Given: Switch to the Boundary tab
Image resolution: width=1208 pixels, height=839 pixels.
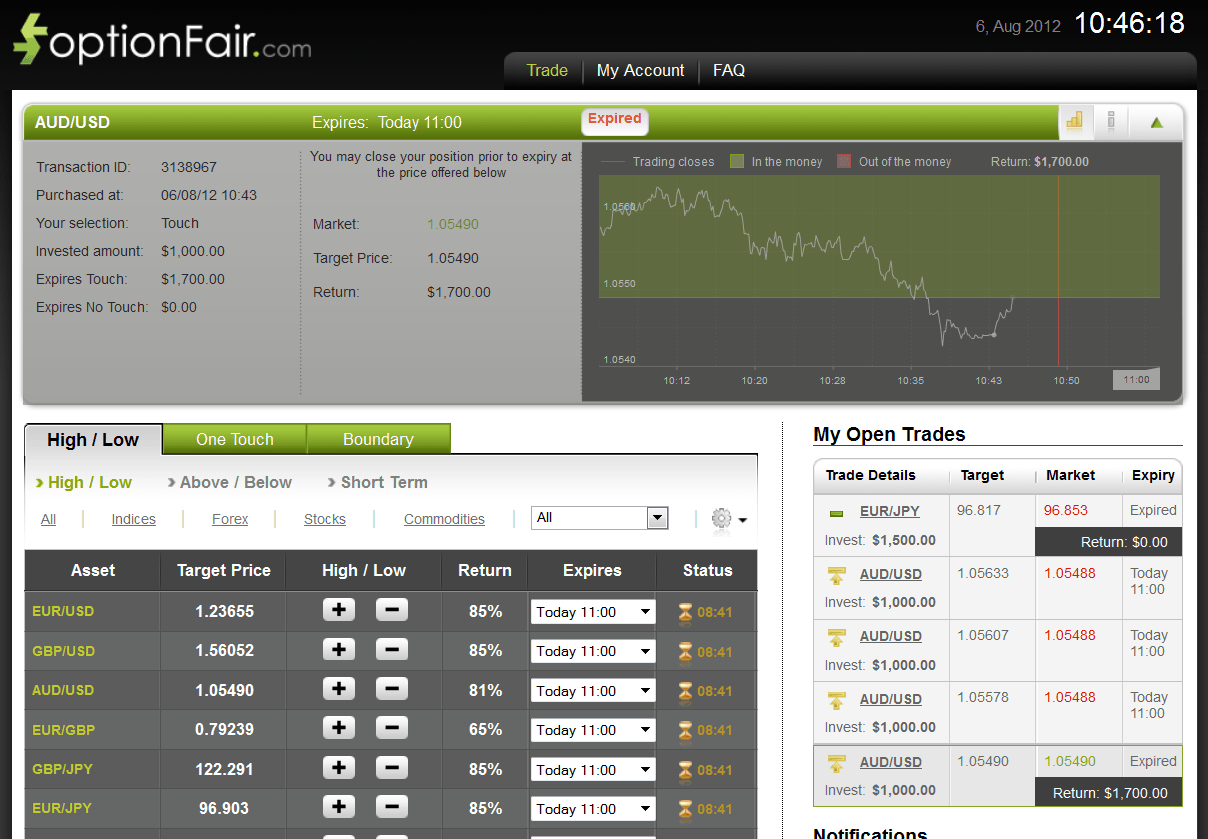Looking at the screenshot, I should (377, 439).
